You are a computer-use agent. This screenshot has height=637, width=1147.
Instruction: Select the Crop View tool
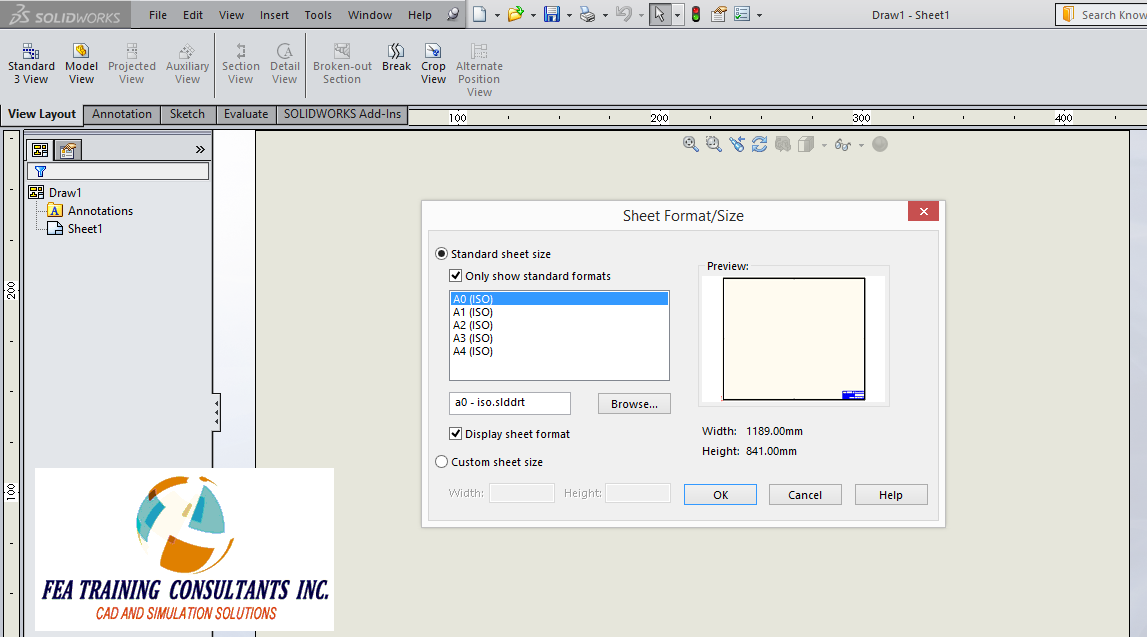click(x=433, y=64)
